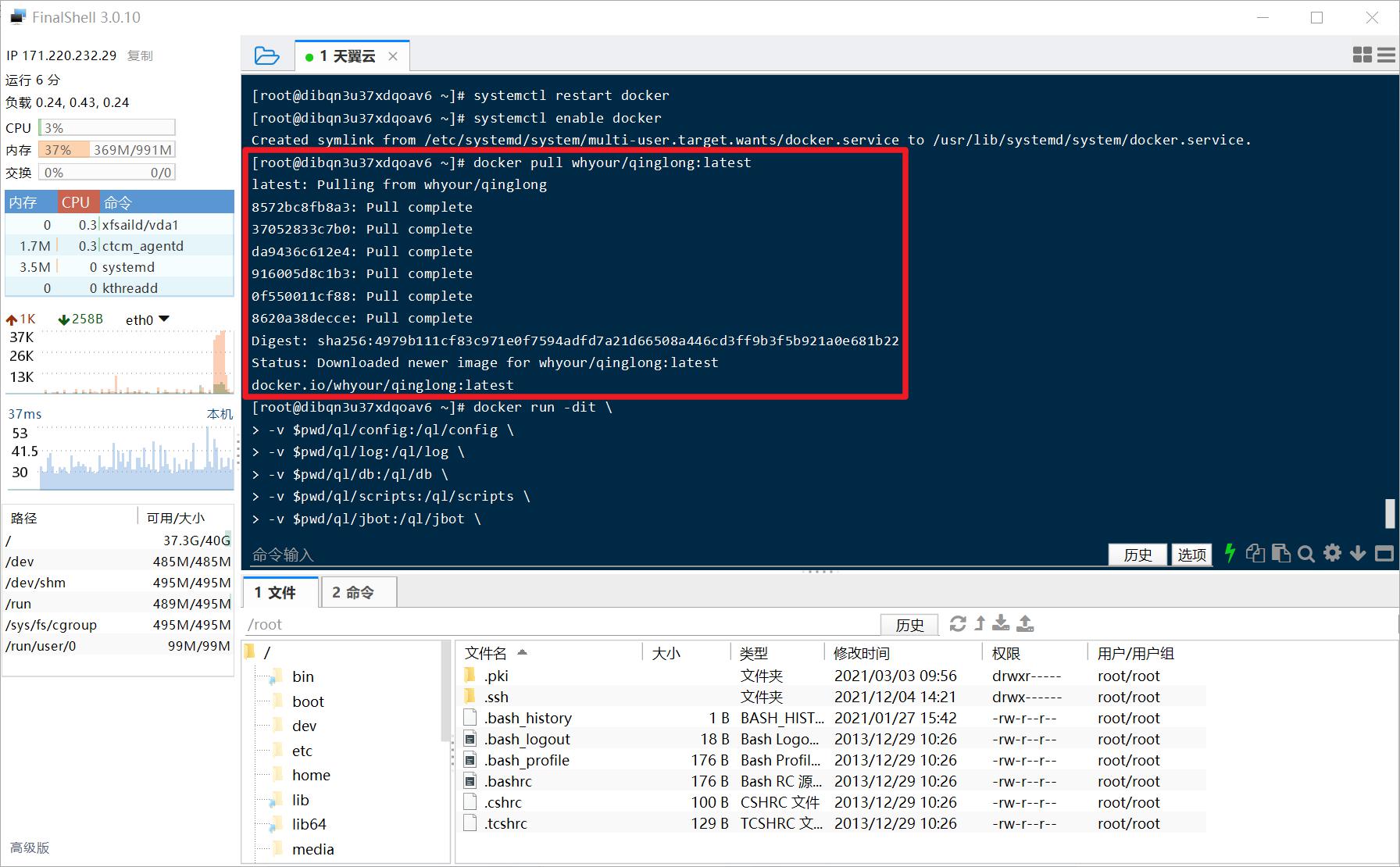1400x867 pixels.
Task: Open terminal command 历史 button
Action: tap(1137, 554)
